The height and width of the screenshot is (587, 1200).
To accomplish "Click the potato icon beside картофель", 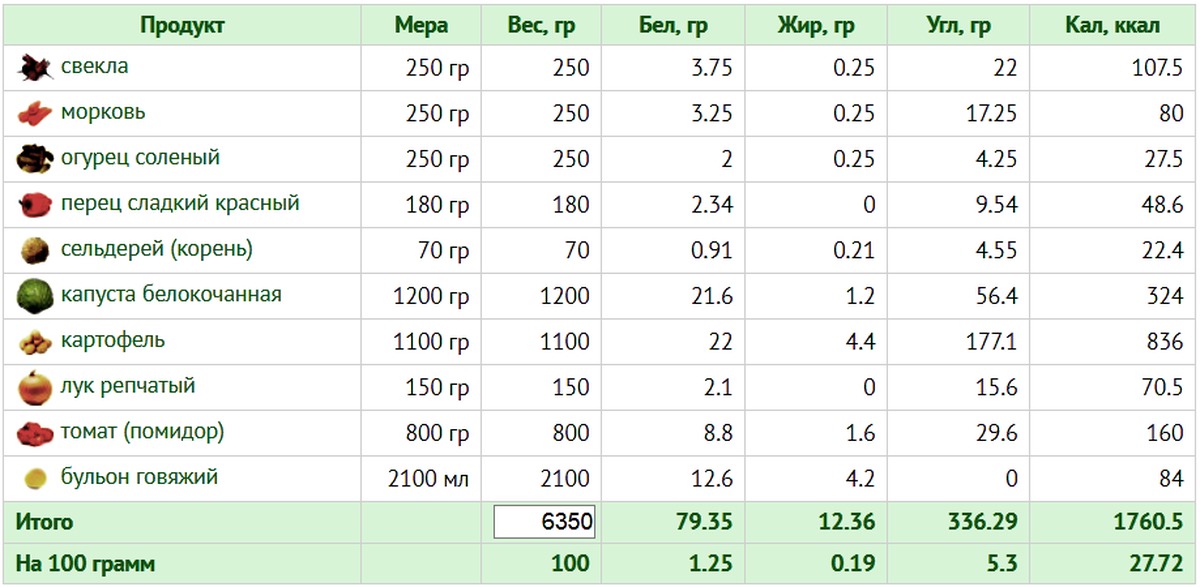I will [x=35, y=342].
